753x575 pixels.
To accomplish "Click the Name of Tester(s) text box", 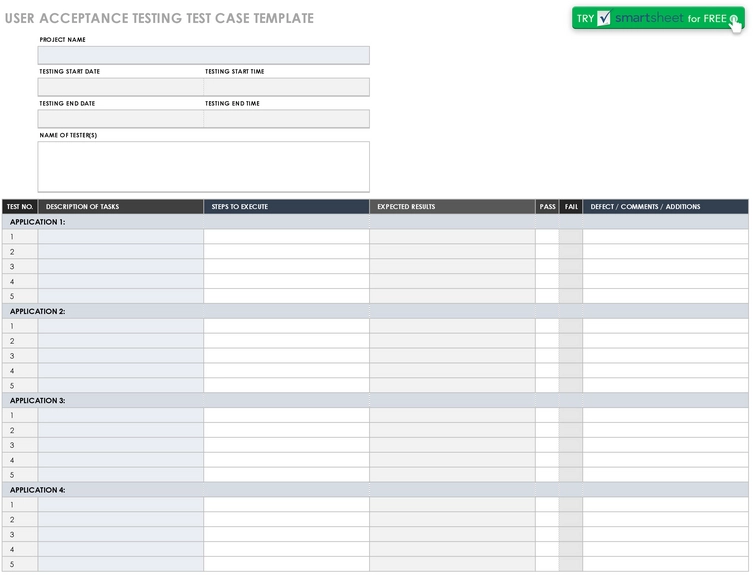I will [x=204, y=167].
